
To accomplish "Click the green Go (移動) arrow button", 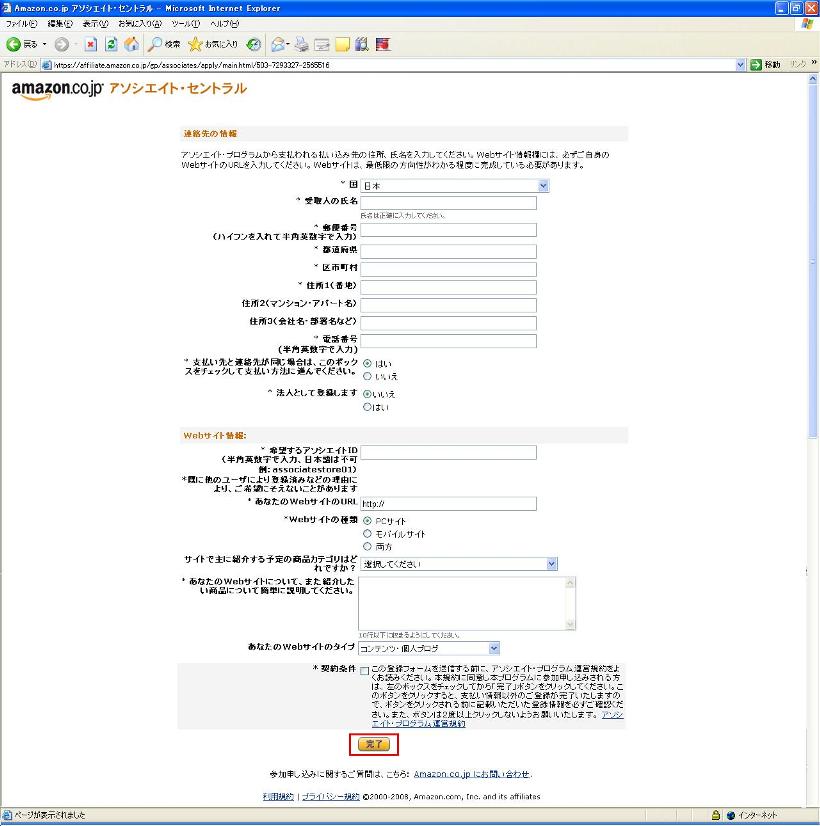I will point(765,64).
